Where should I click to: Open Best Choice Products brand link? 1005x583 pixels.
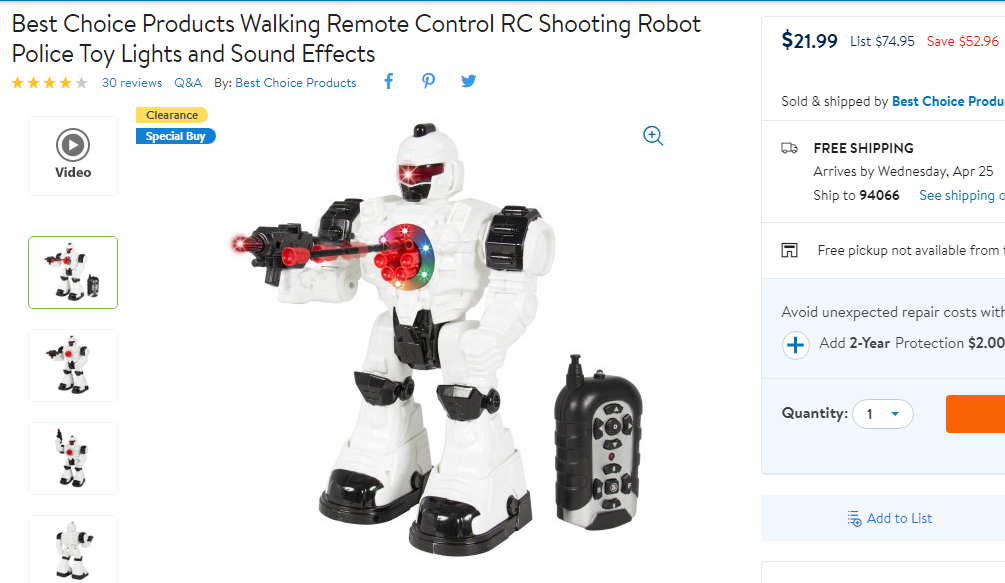(x=295, y=83)
